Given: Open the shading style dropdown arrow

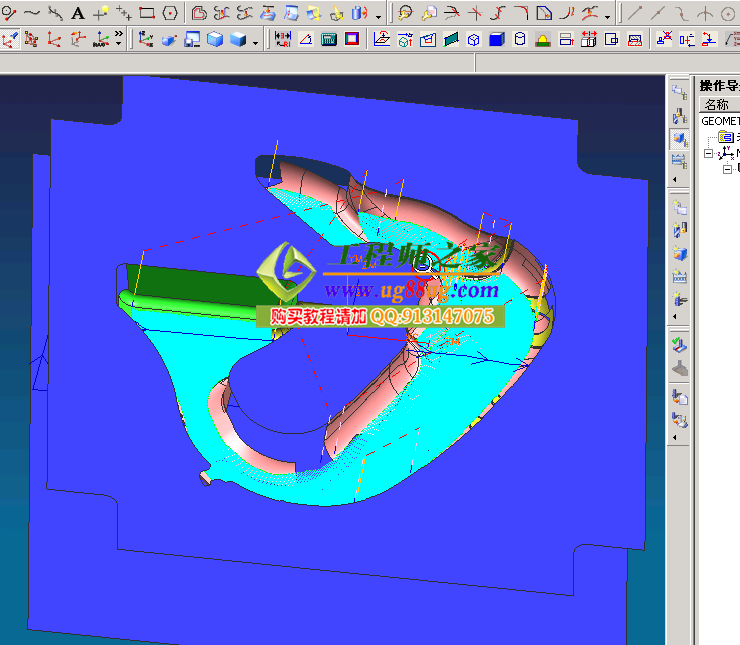Looking at the screenshot, I should coord(256,42).
